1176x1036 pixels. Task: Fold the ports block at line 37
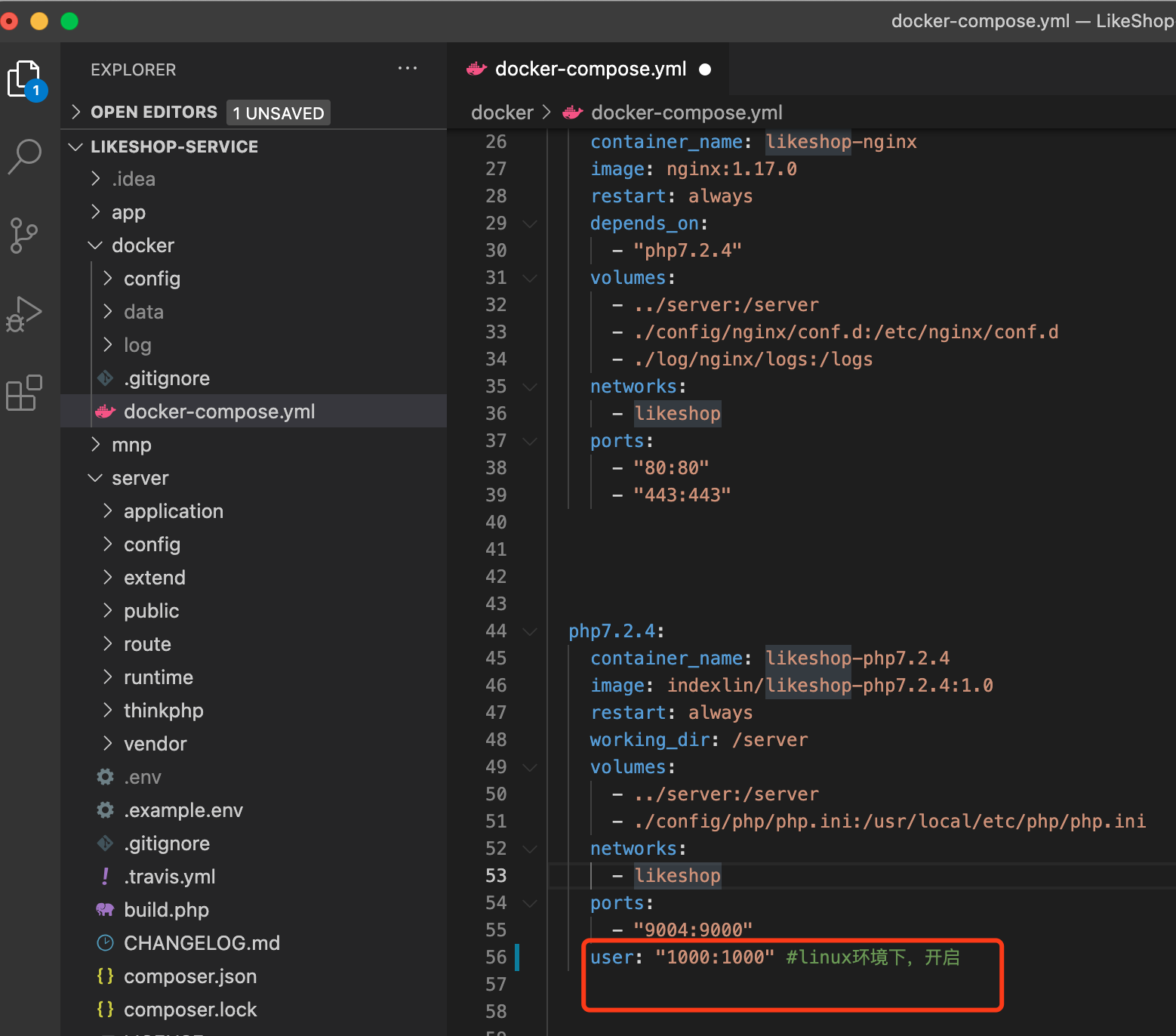pos(530,441)
